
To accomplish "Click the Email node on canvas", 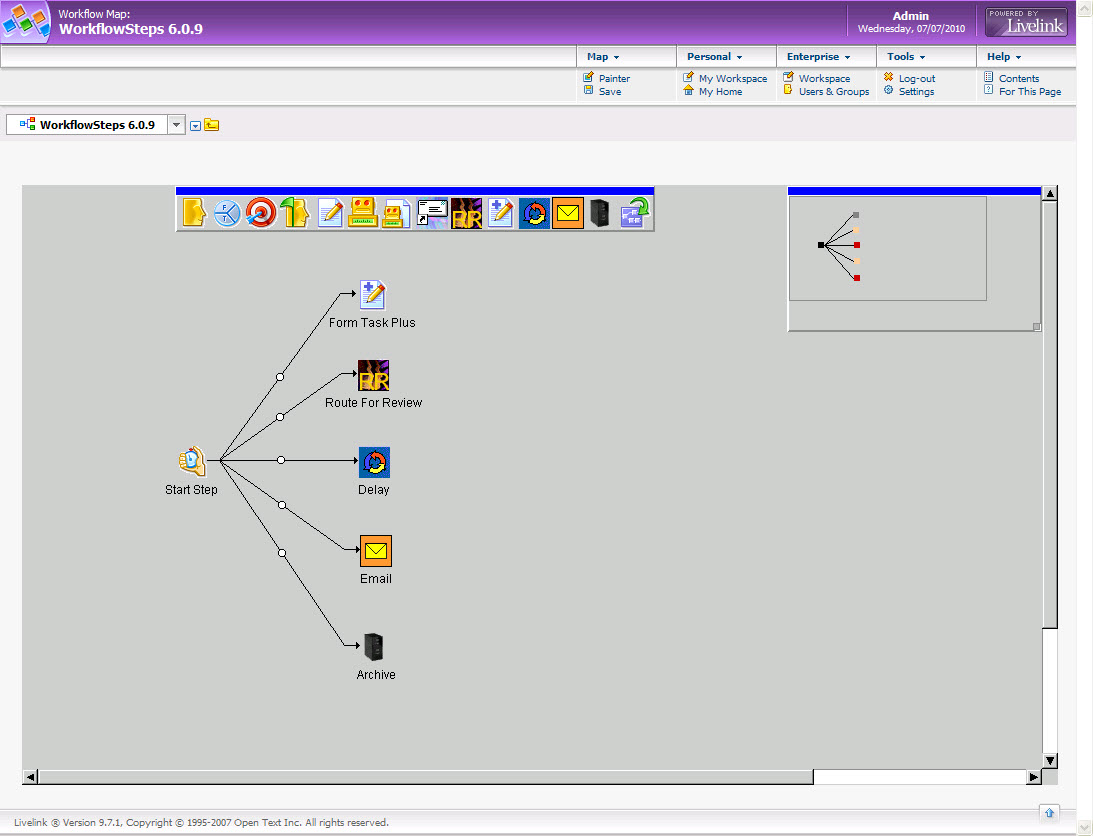I will 376,551.
